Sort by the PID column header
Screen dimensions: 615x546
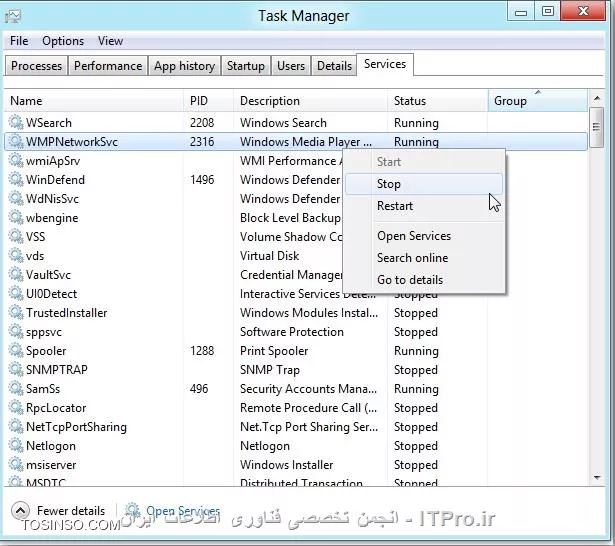tap(208, 101)
